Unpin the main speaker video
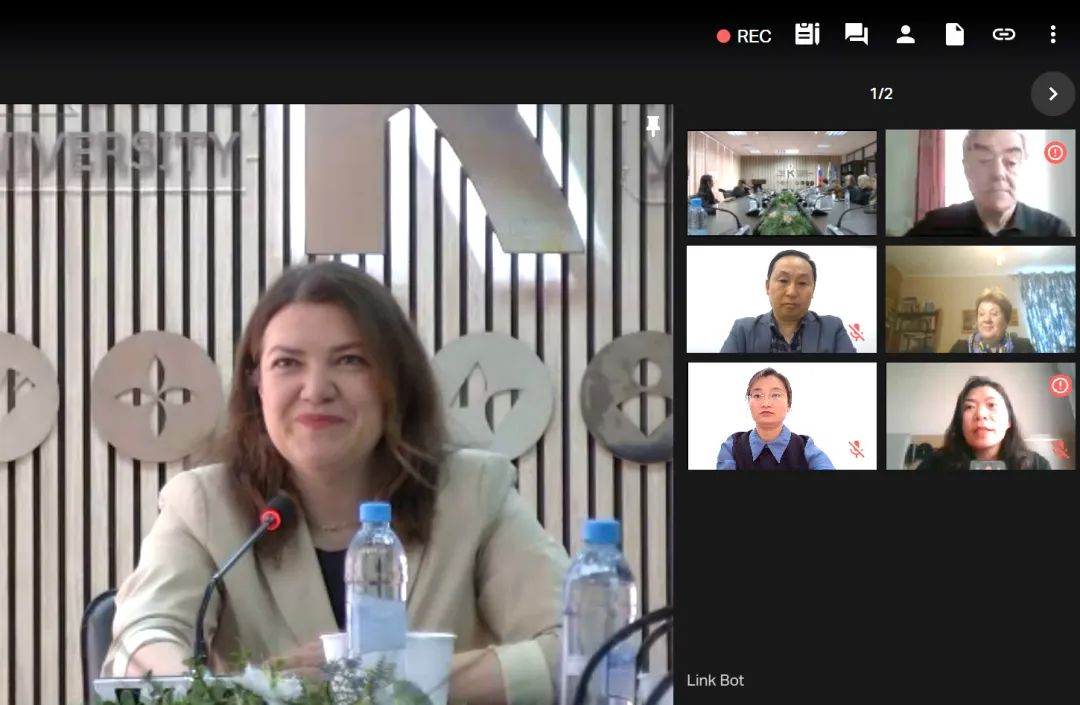Screen dimensions: 1080x705 pos(653,126)
